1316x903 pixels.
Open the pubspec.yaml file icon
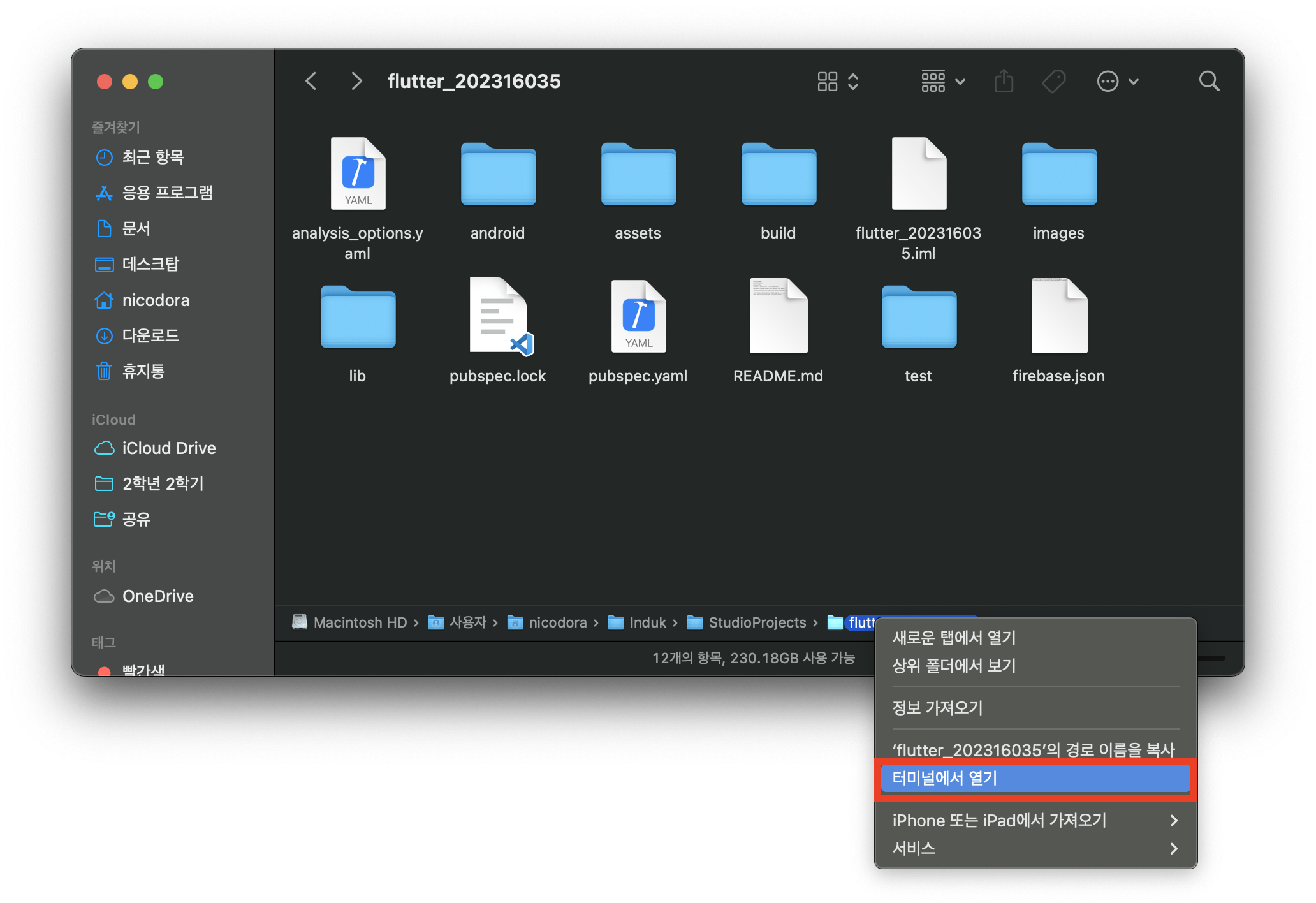coord(638,318)
